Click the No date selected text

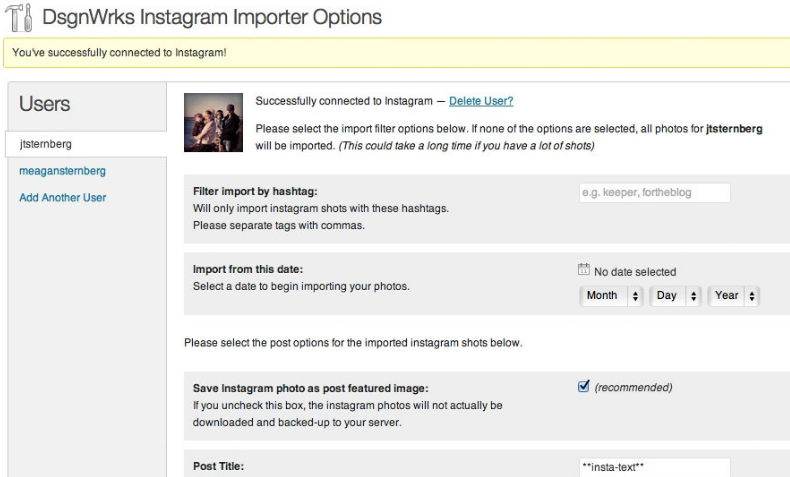coord(635,272)
